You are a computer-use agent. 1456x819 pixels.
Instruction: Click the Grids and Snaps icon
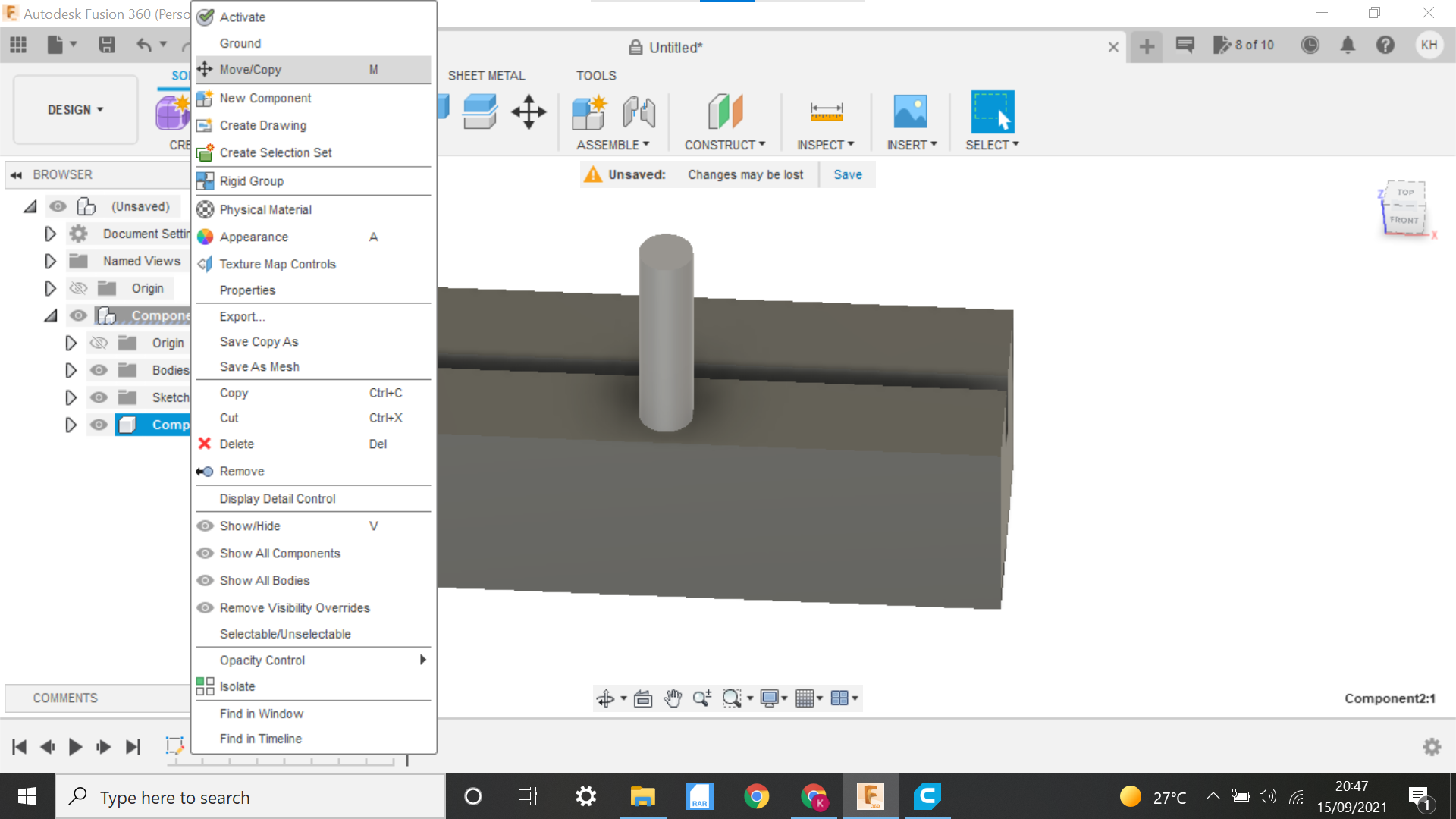click(x=806, y=698)
